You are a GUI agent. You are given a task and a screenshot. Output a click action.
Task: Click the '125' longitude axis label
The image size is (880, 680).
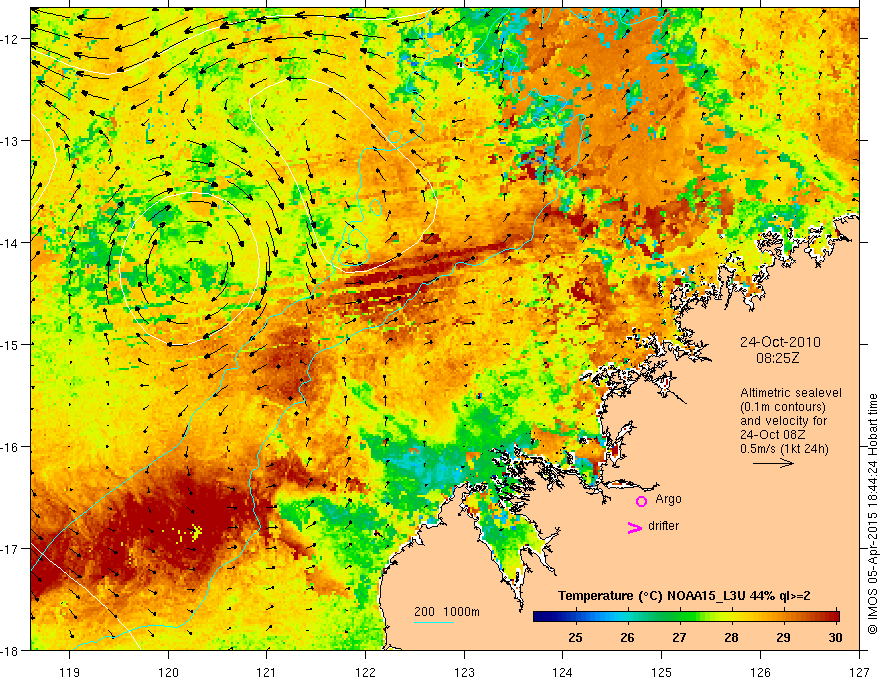(x=662, y=672)
